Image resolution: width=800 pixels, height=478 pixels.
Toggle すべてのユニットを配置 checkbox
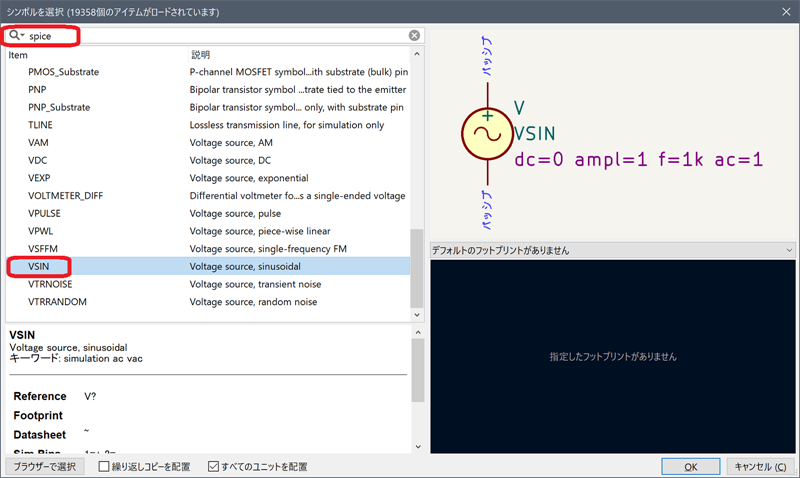(213, 466)
